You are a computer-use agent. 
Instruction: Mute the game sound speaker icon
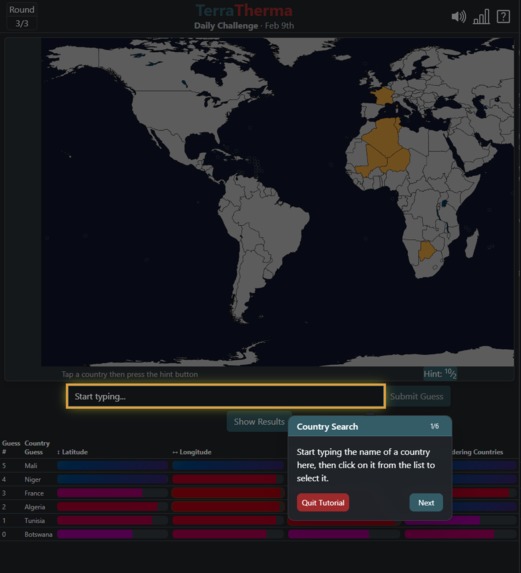pyautogui.click(x=459, y=16)
